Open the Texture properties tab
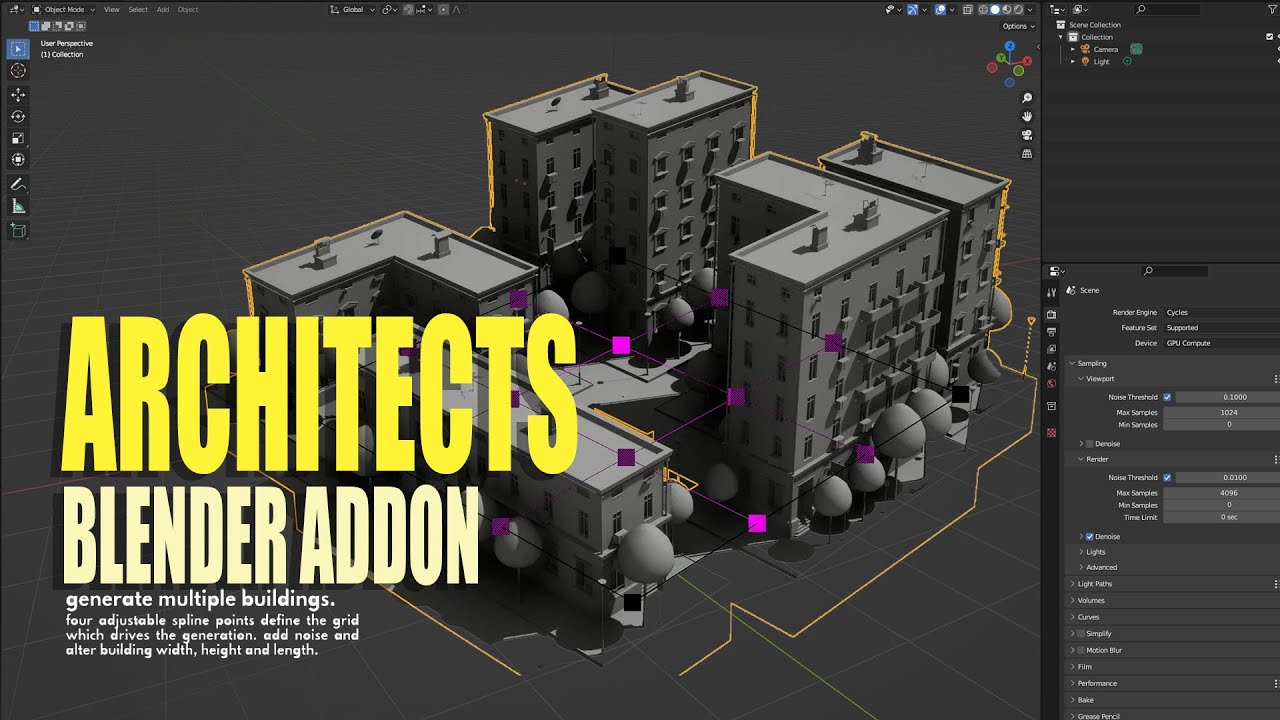The width and height of the screenshot is (1280, 720). pos(1051,432)
